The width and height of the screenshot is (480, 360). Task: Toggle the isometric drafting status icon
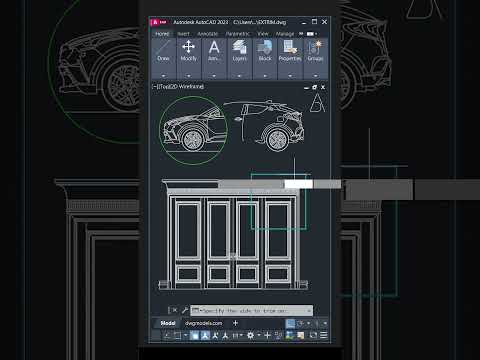215,336
